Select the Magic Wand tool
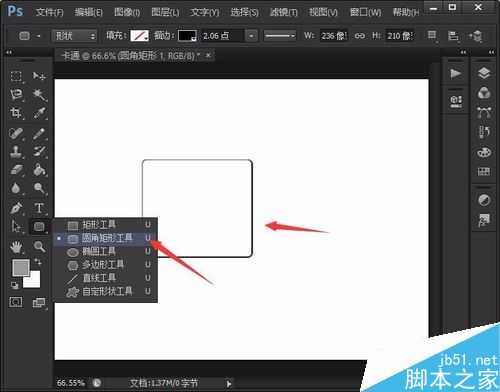 (39, 95)
